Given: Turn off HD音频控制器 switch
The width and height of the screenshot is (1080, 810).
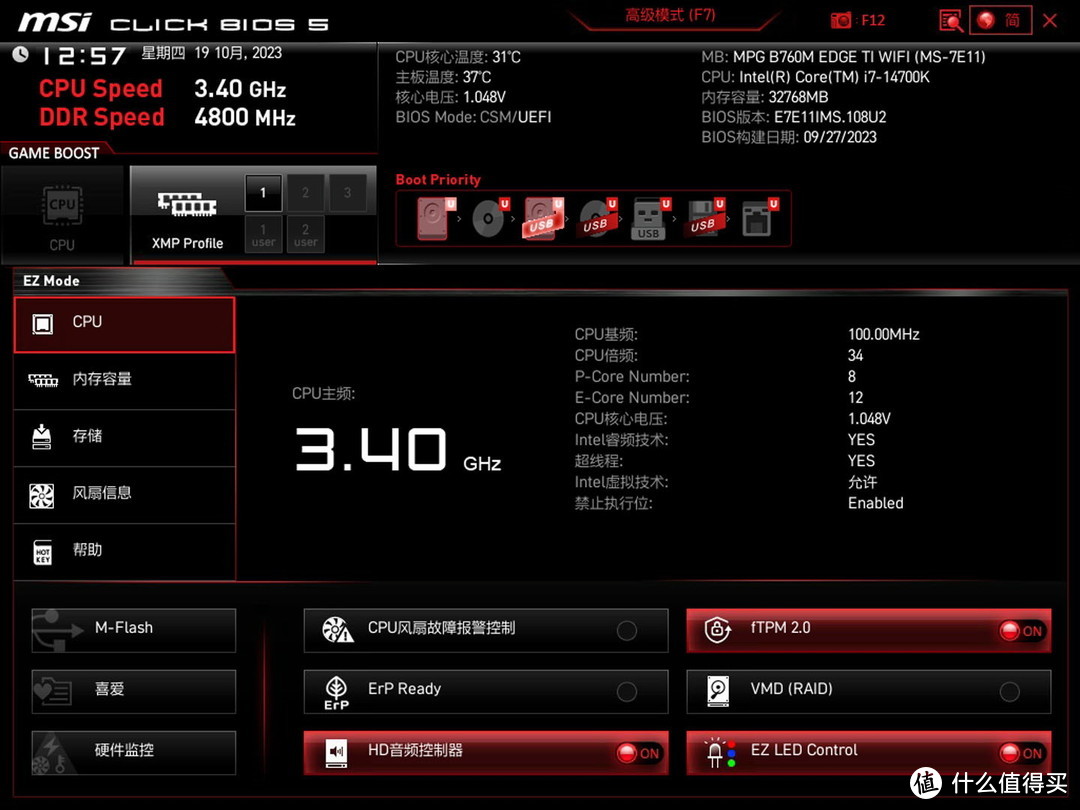Looking at the screenshot, I should pyautogui.click(x=638, y=754).
